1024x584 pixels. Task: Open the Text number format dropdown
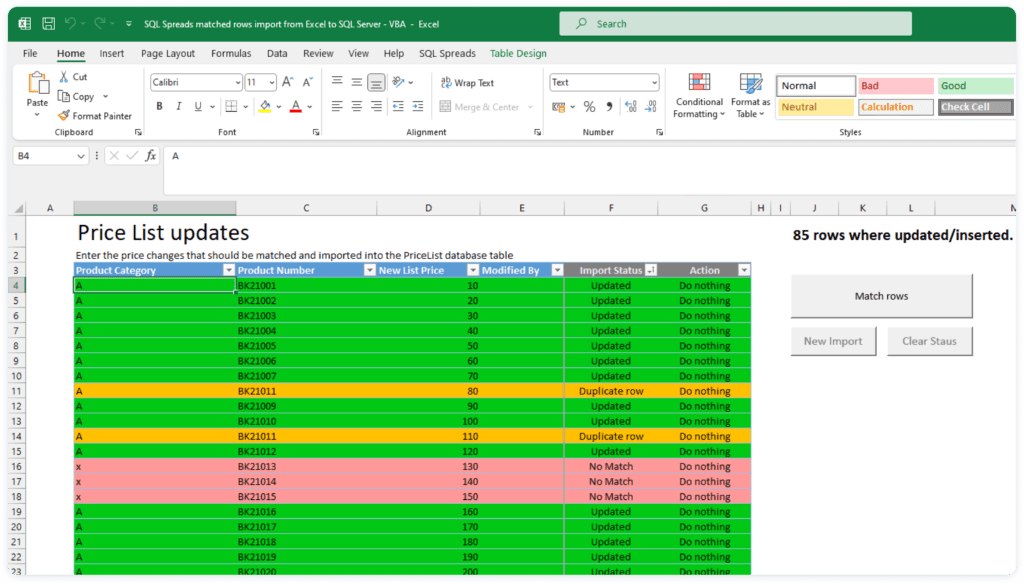point(654,83)
